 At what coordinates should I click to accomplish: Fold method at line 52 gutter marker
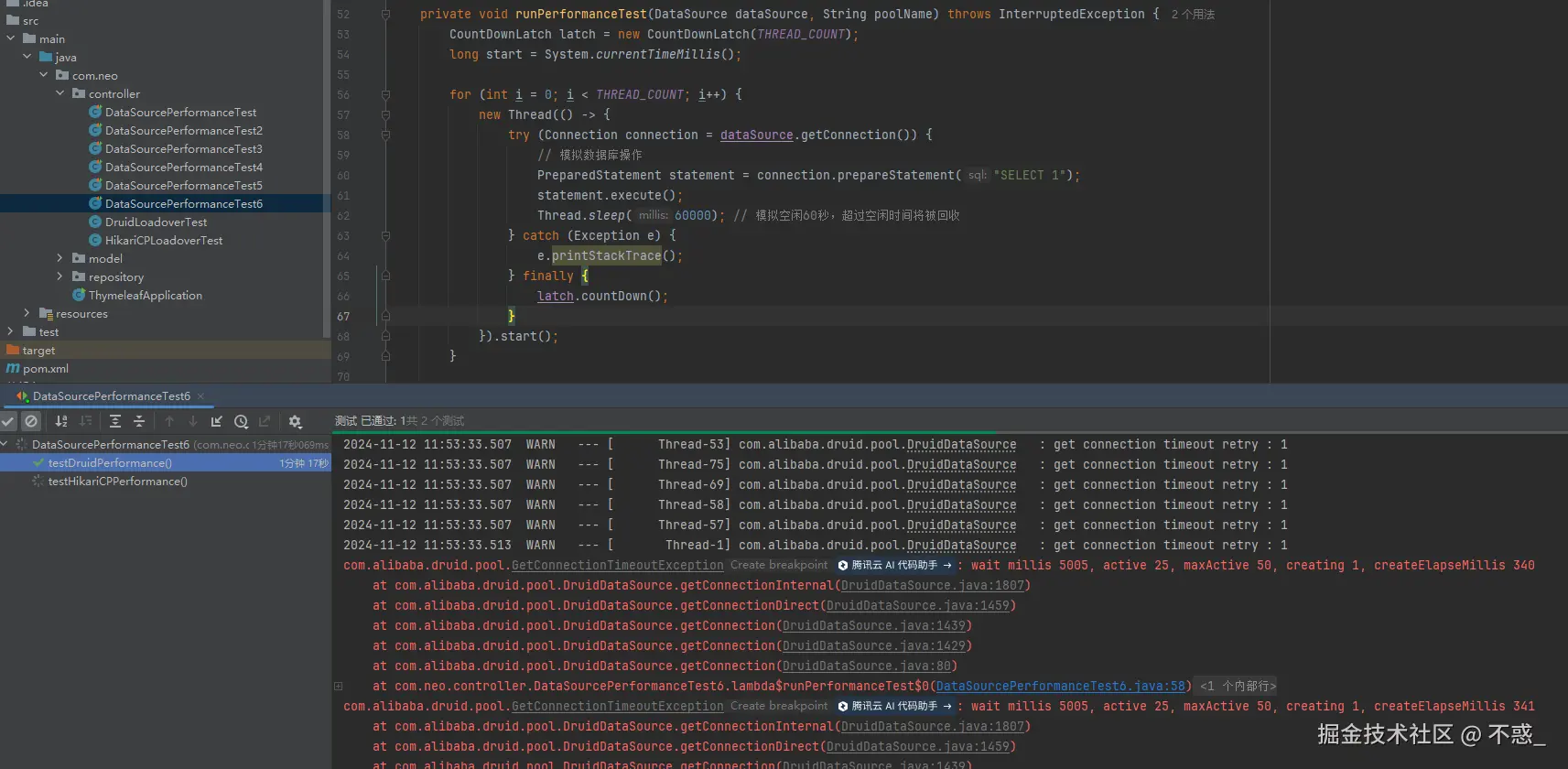pyautogui.click(x=385, y=15)
